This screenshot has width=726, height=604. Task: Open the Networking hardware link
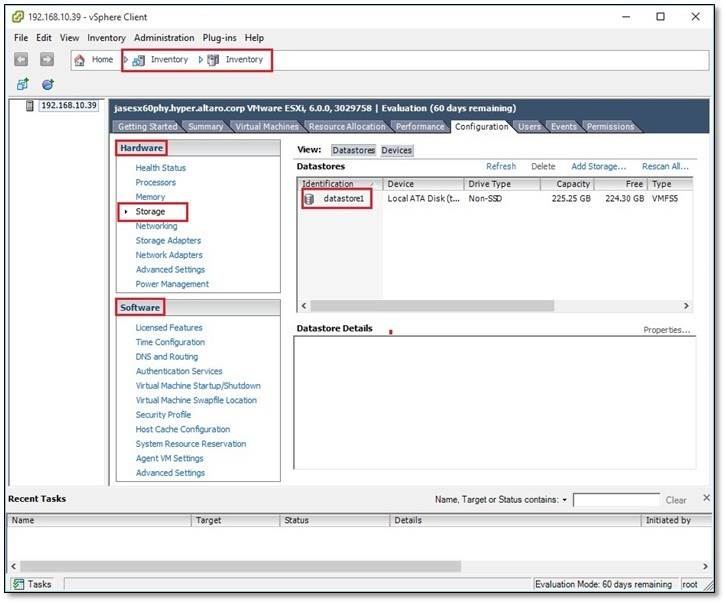156,226
